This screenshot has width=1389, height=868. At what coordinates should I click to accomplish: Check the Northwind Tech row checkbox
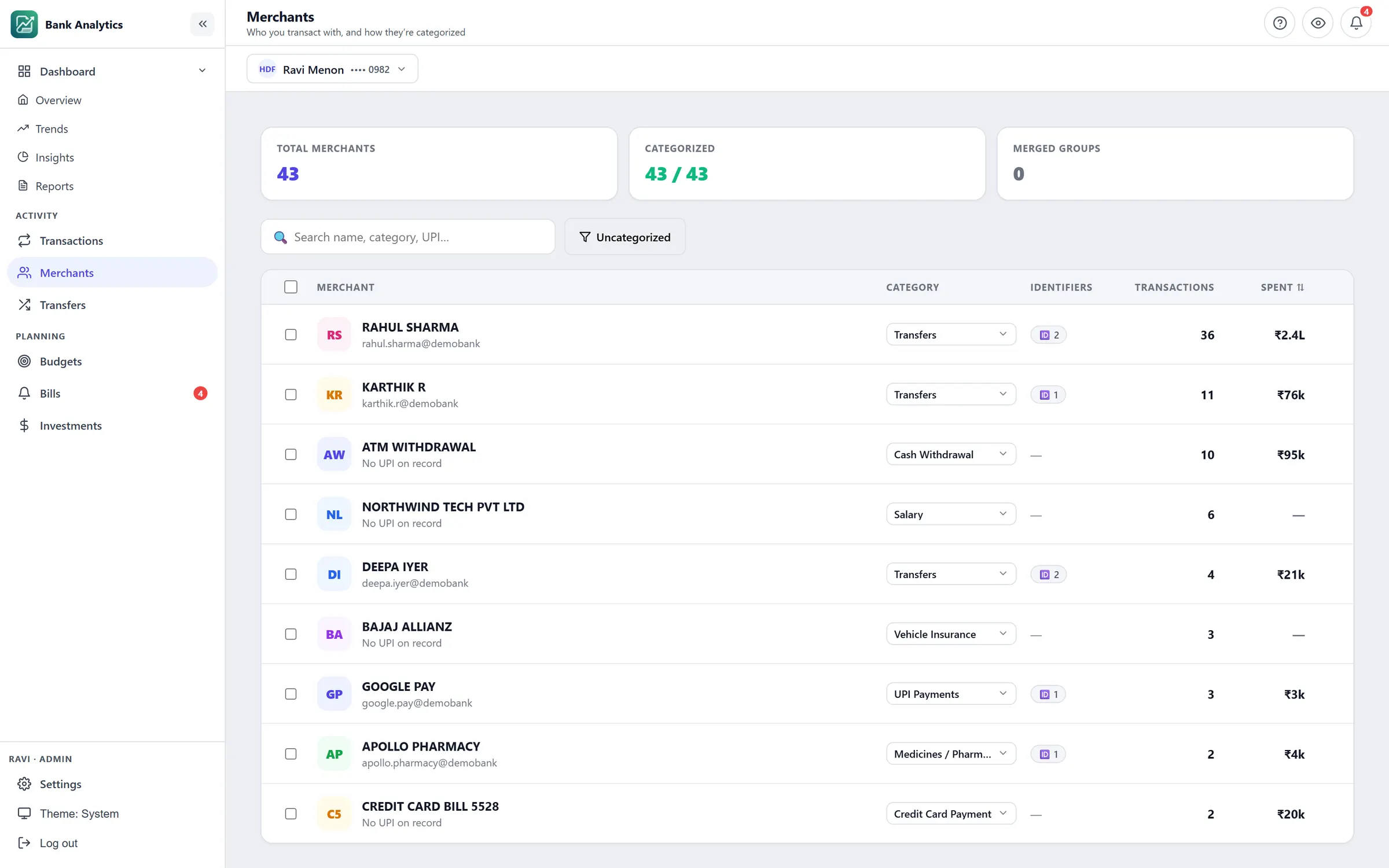pyautogui.click(x=291, y=514)
